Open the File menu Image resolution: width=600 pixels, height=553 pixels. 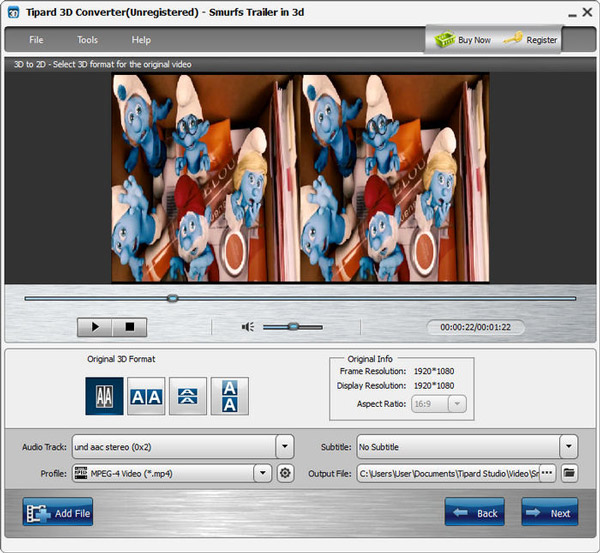click(36, 40)
